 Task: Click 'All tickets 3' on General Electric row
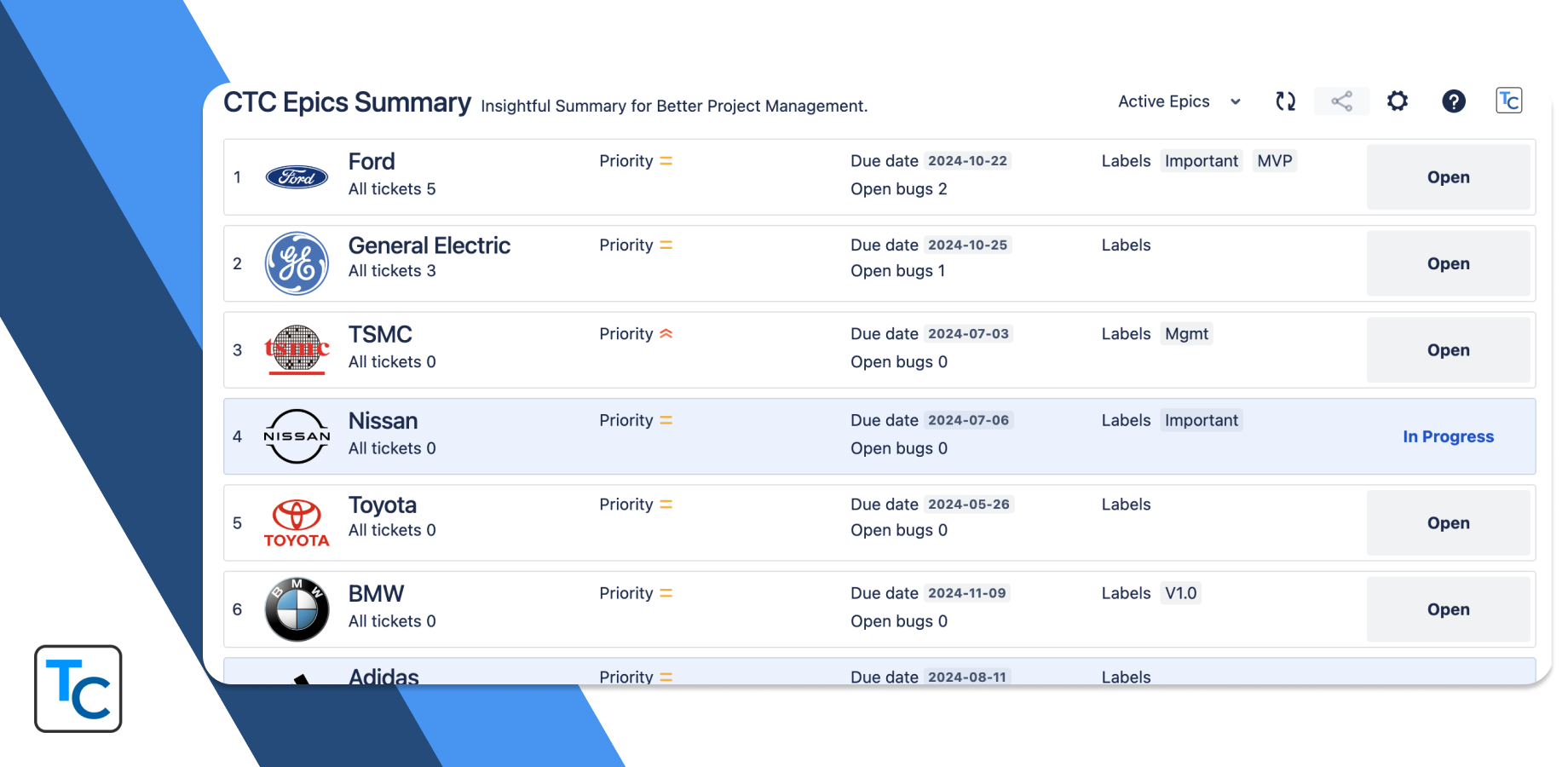click(392, 271)
